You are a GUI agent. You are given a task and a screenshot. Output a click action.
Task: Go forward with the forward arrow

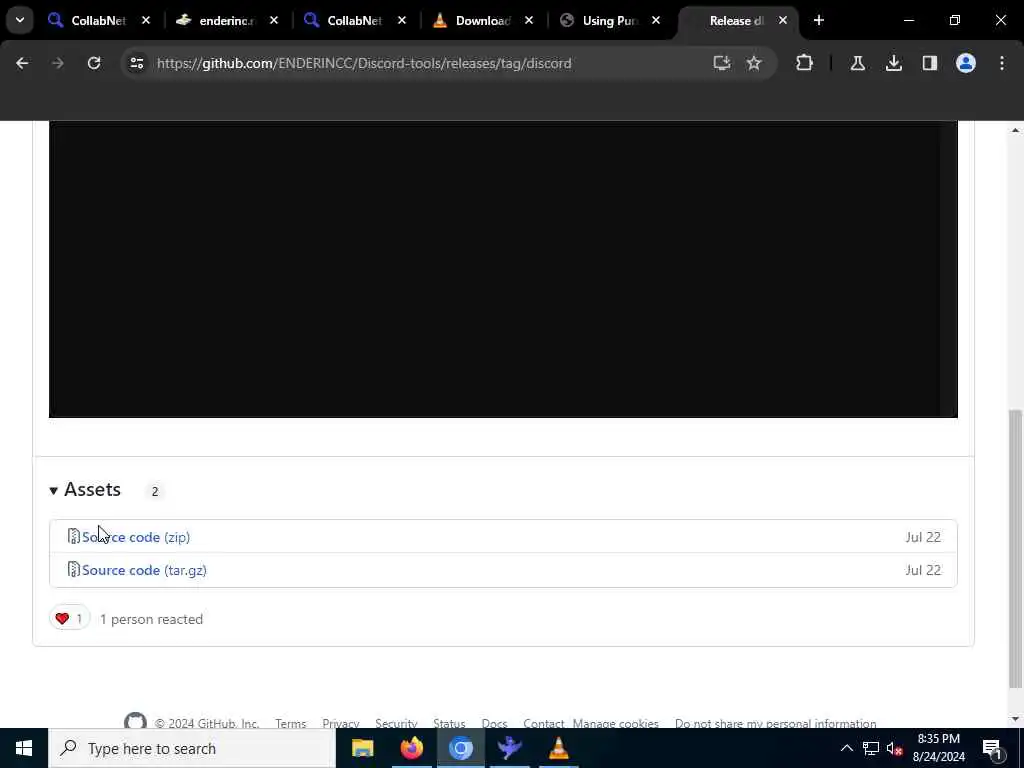pyautogui.click(x=57, y=63)
